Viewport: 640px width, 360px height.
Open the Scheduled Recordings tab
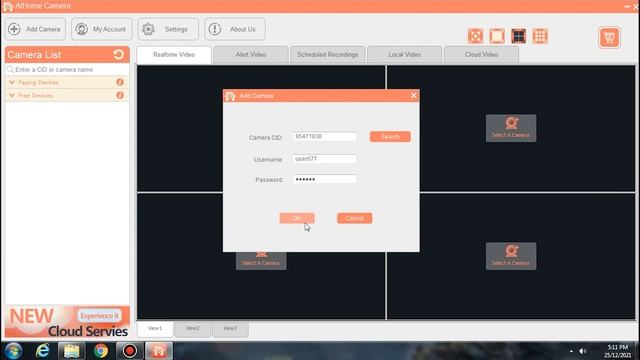point(327,55)
